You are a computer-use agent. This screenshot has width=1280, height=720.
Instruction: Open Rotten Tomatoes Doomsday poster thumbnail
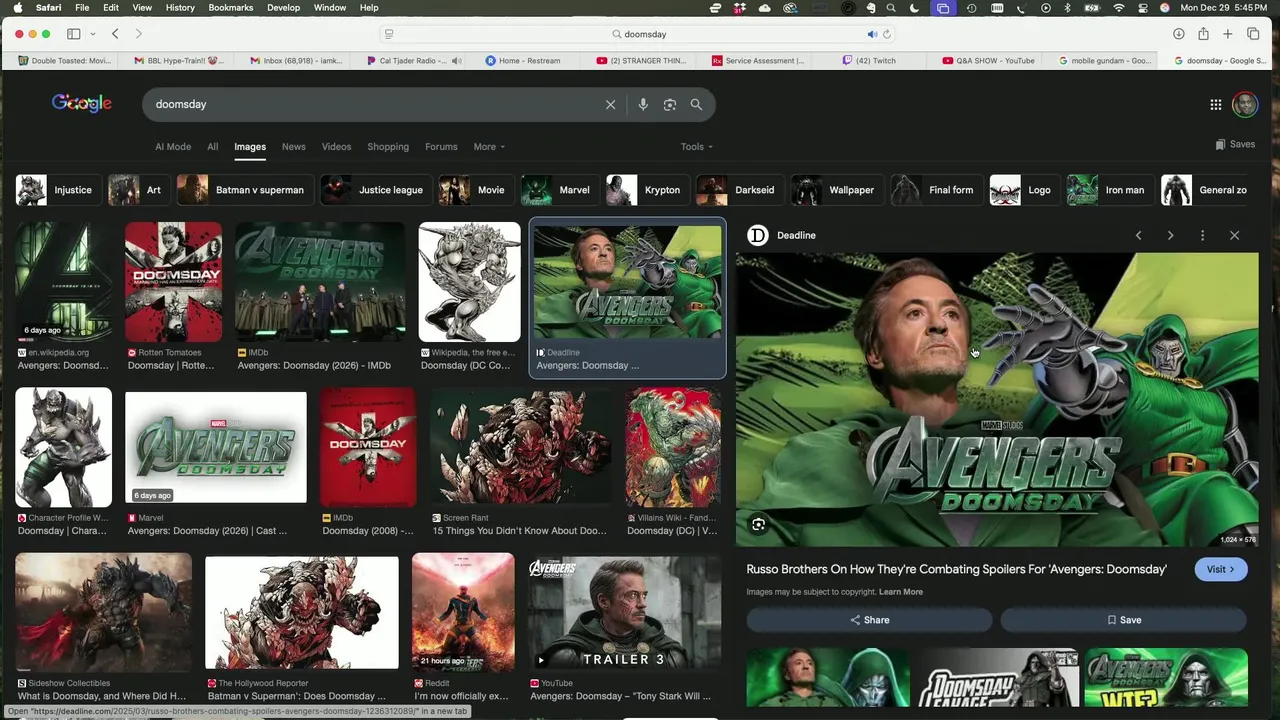[173, 282]
